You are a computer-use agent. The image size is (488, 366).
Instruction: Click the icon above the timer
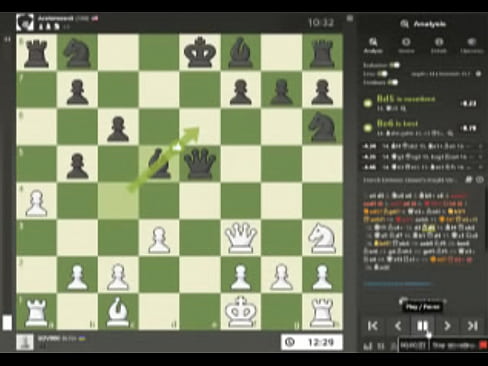[x=350, y=18]
